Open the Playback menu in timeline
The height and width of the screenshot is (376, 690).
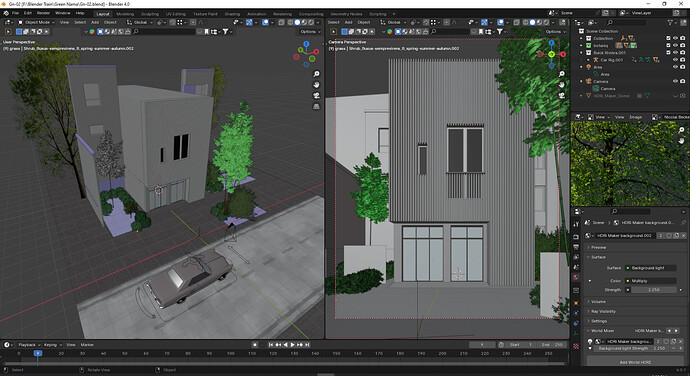point(29,345)
